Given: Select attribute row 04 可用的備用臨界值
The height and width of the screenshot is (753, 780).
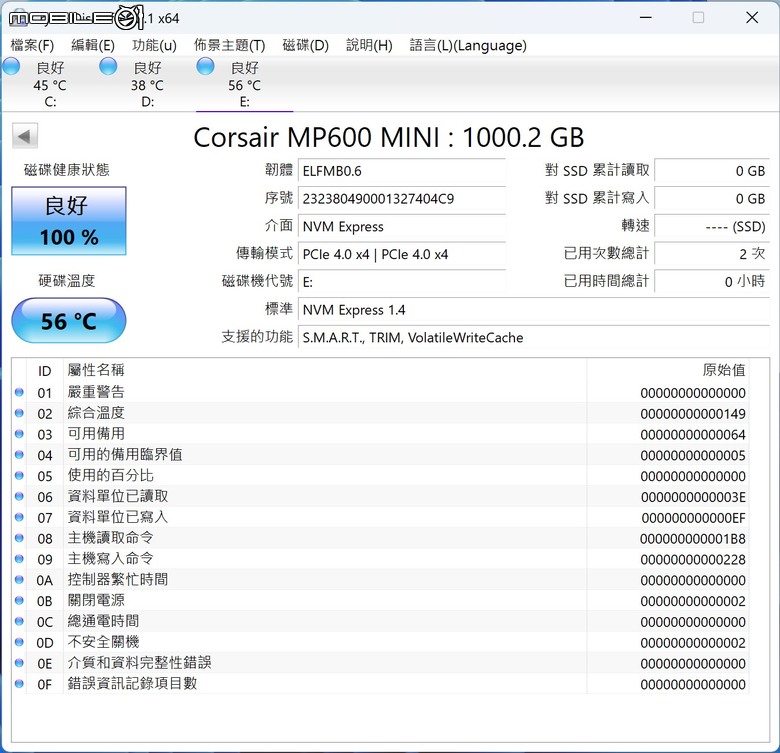Looking at the screenshot, I should (381, 455).
